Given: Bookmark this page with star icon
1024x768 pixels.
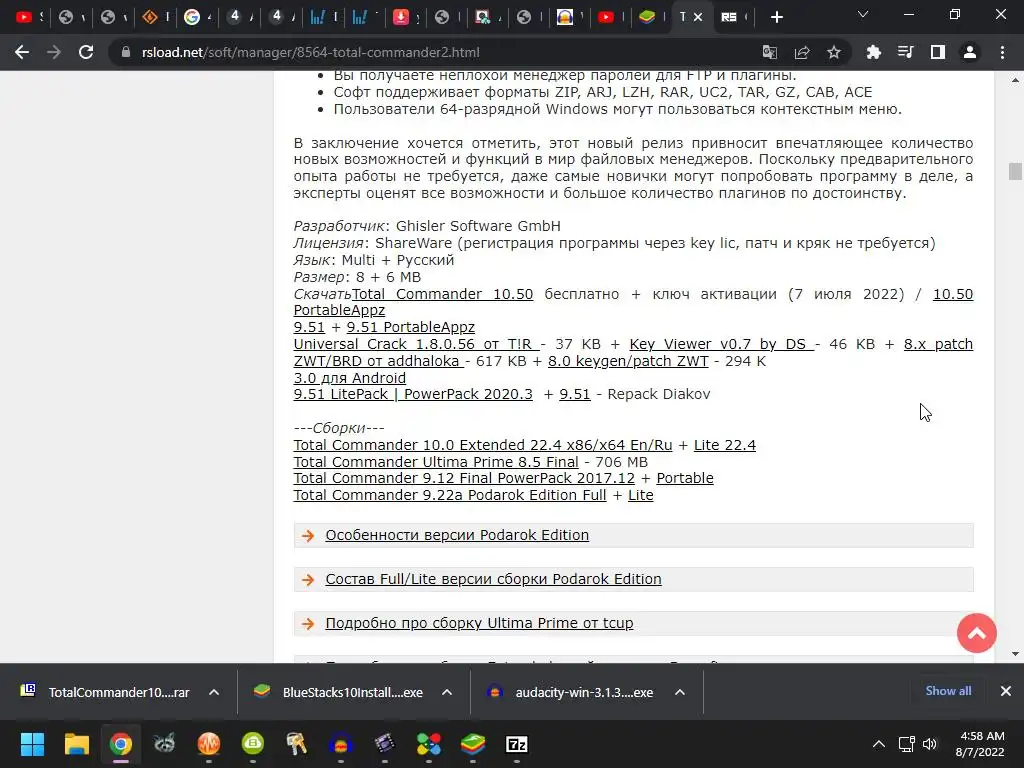Looking at the screenshot, I should pyautogui.click(x=834, y=52).
